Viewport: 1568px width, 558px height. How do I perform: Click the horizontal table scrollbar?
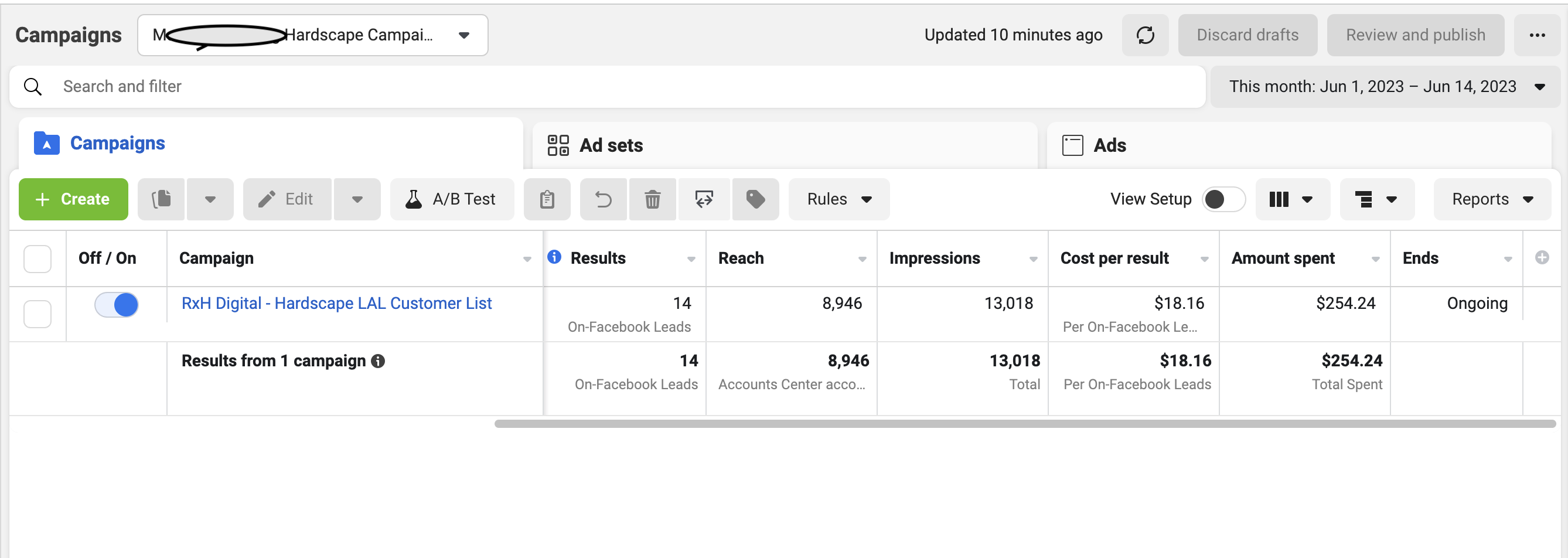click(x=1024, y=424)
